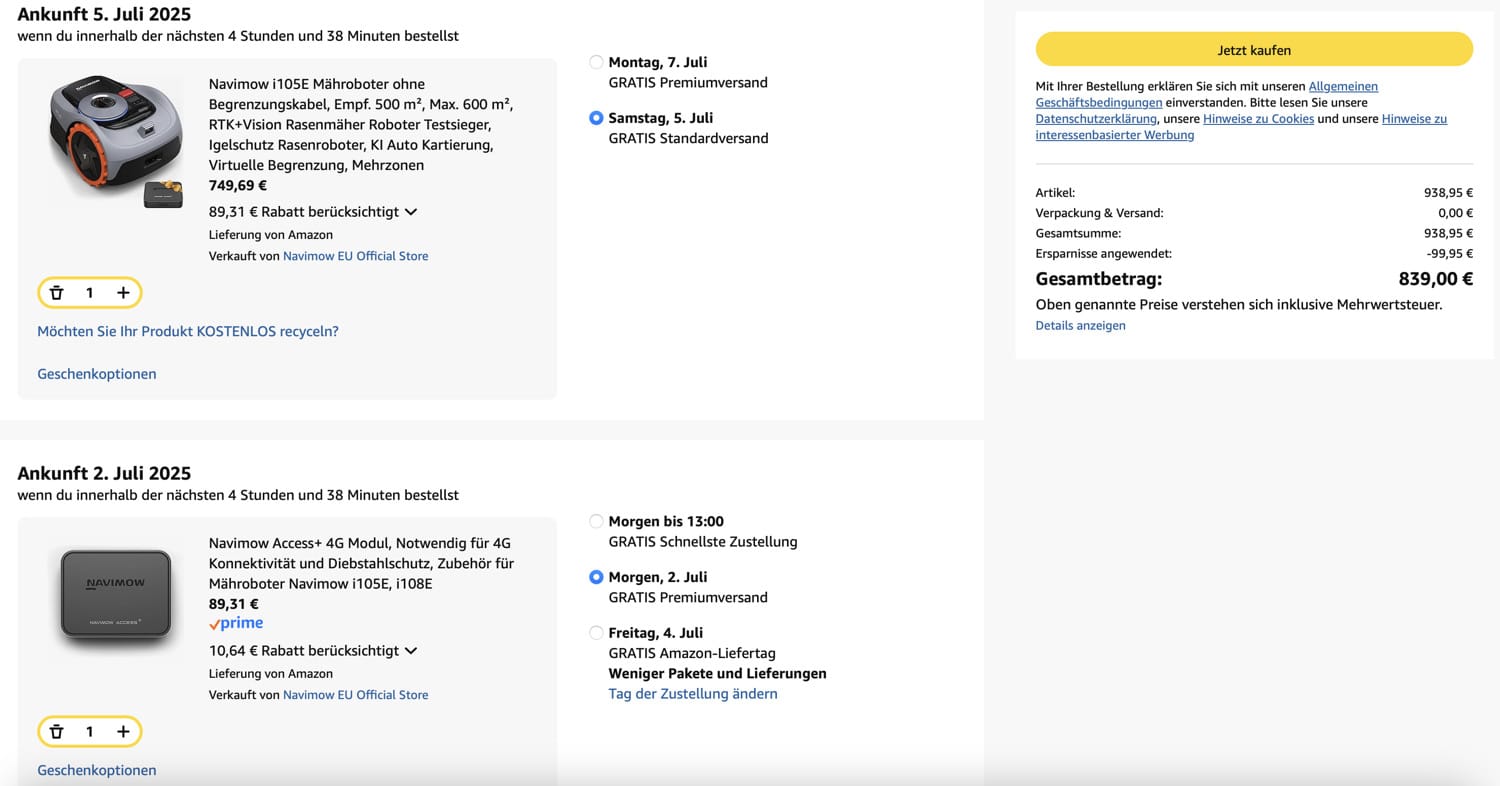Screen dimensions: 1500x786
Task: Open Möchten Sie Ihr Produkt KOSTENLOS recyceln link
Action: pos(188,331)
